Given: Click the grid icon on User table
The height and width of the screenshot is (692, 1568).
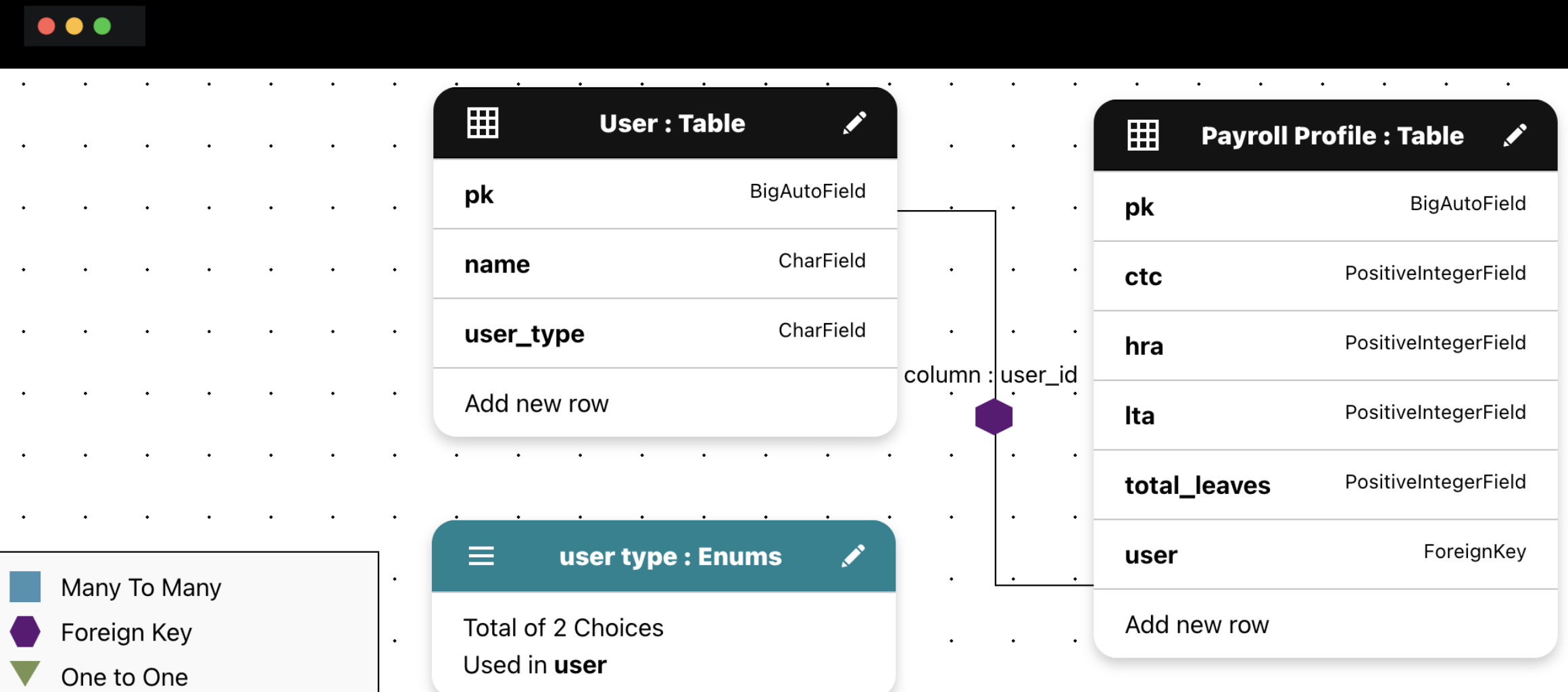Looking at the screenshot, I should pos(483,123).
